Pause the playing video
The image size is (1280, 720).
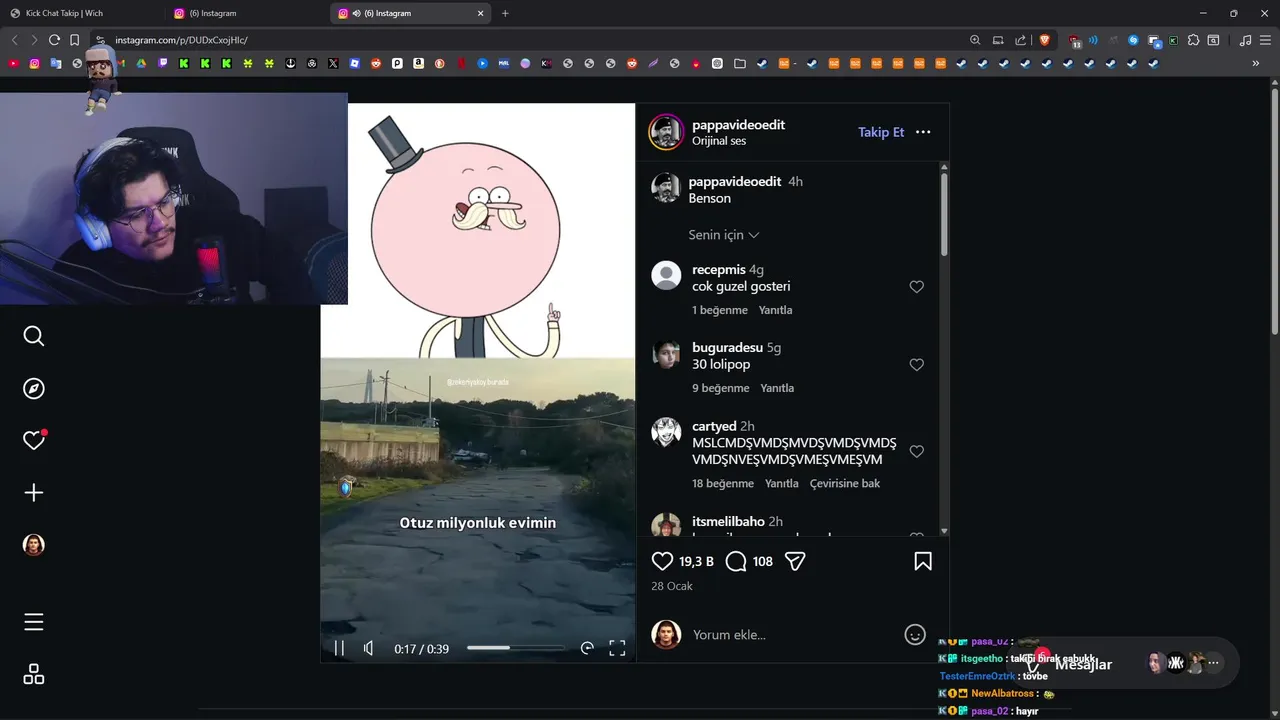tap(339, 648)
